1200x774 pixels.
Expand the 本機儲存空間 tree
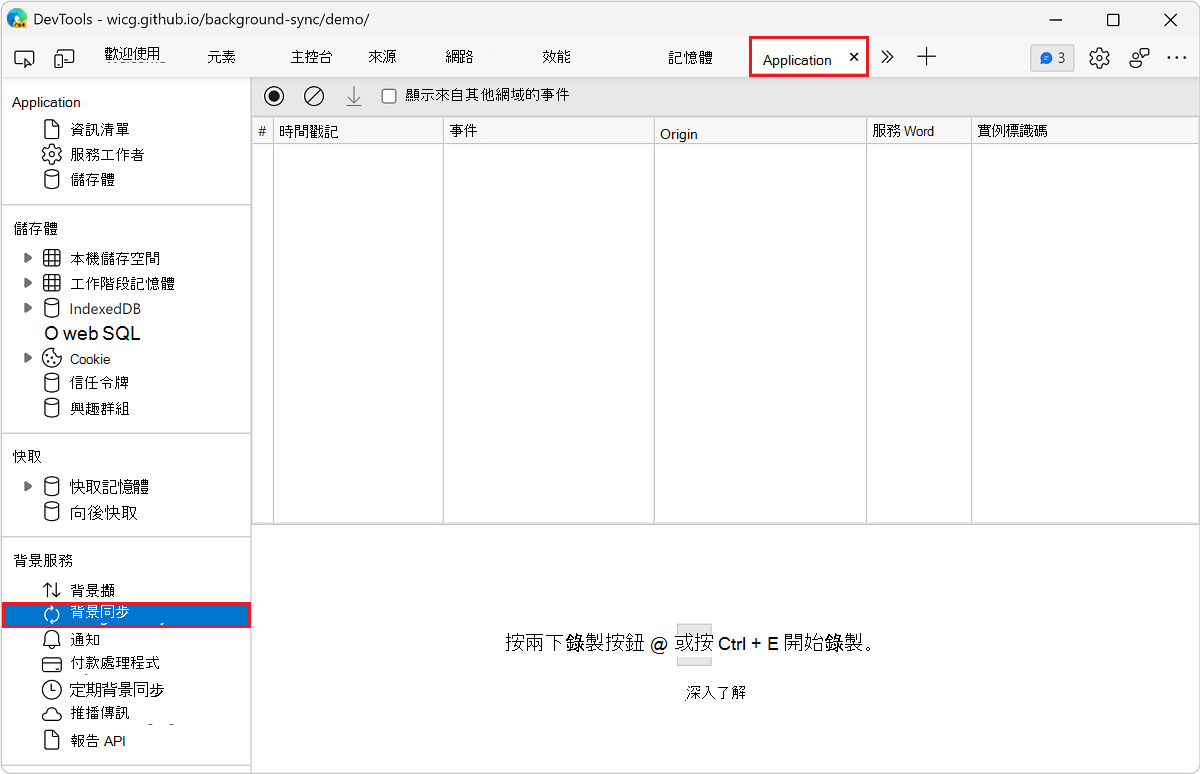(28, 257)
